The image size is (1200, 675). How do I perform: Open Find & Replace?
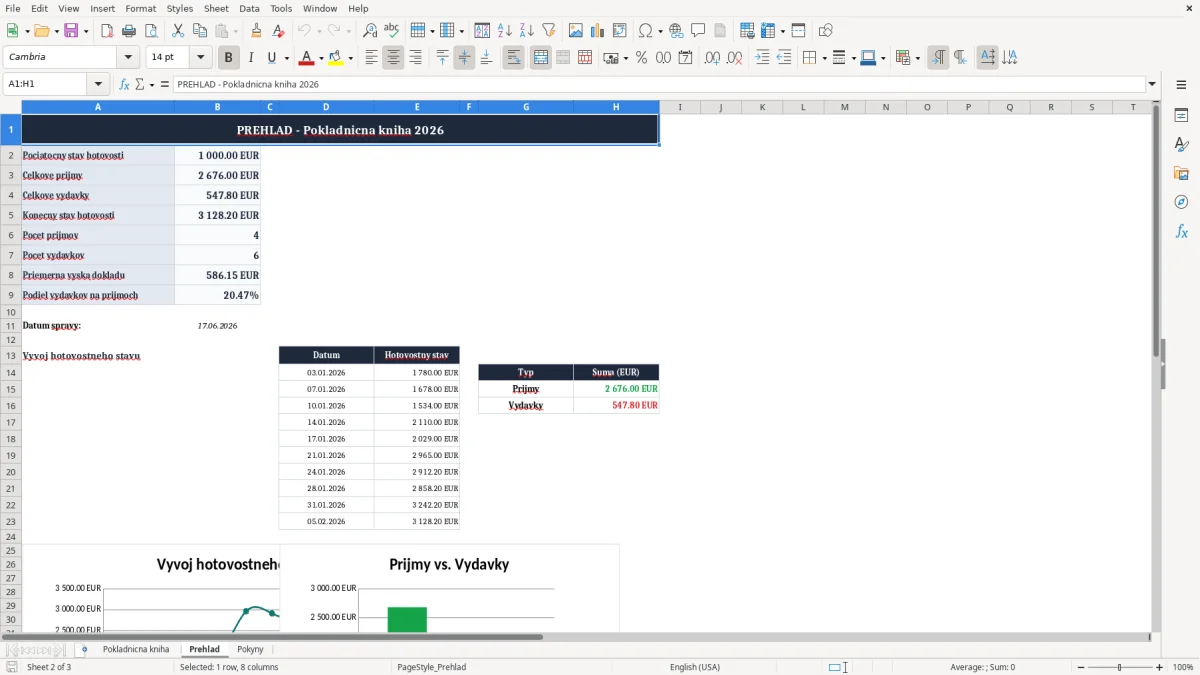pyautogui.click(x=370, y=31)
